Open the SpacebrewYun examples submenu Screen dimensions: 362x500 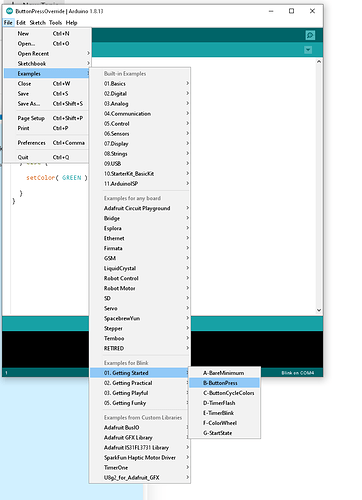pyautogui.click(x=140, y=318)
